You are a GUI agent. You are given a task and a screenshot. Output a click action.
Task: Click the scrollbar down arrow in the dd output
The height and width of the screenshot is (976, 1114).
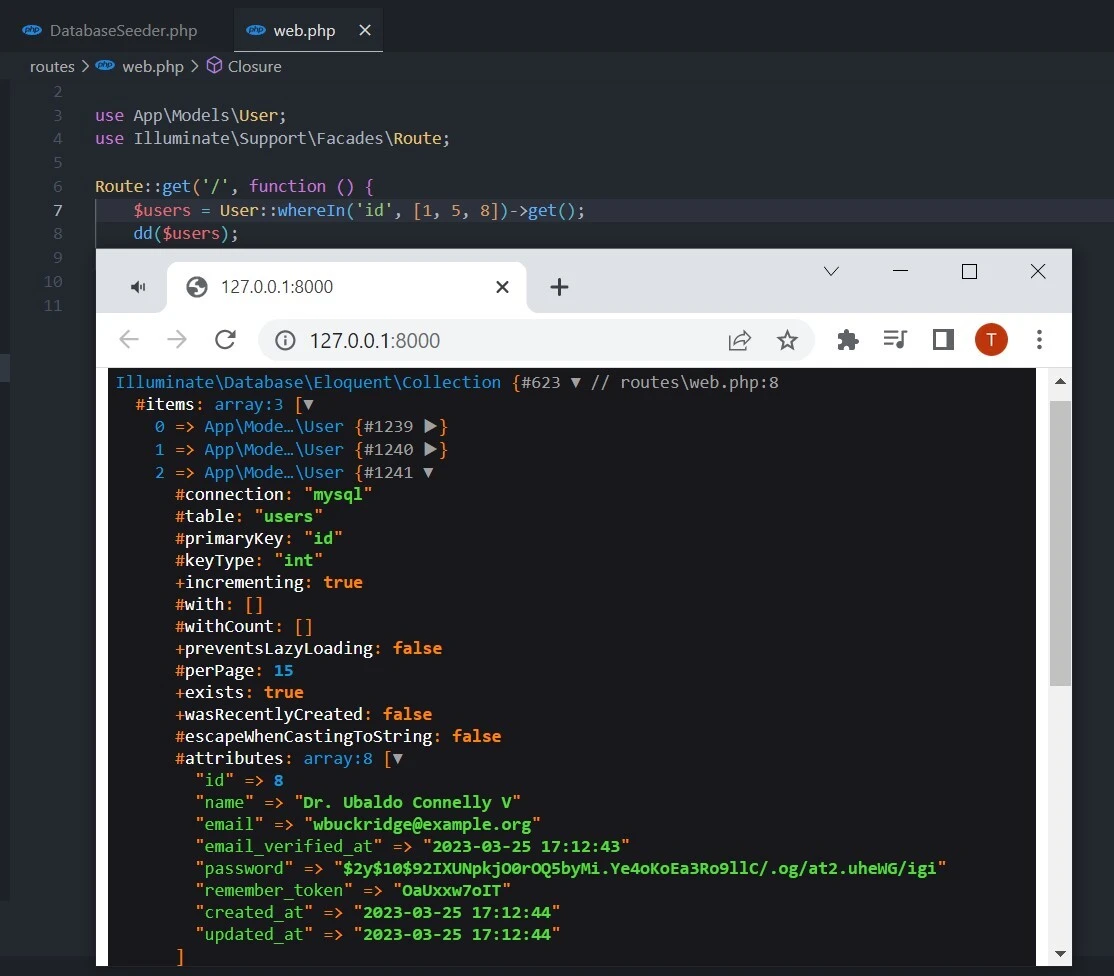click(1061, 953)
